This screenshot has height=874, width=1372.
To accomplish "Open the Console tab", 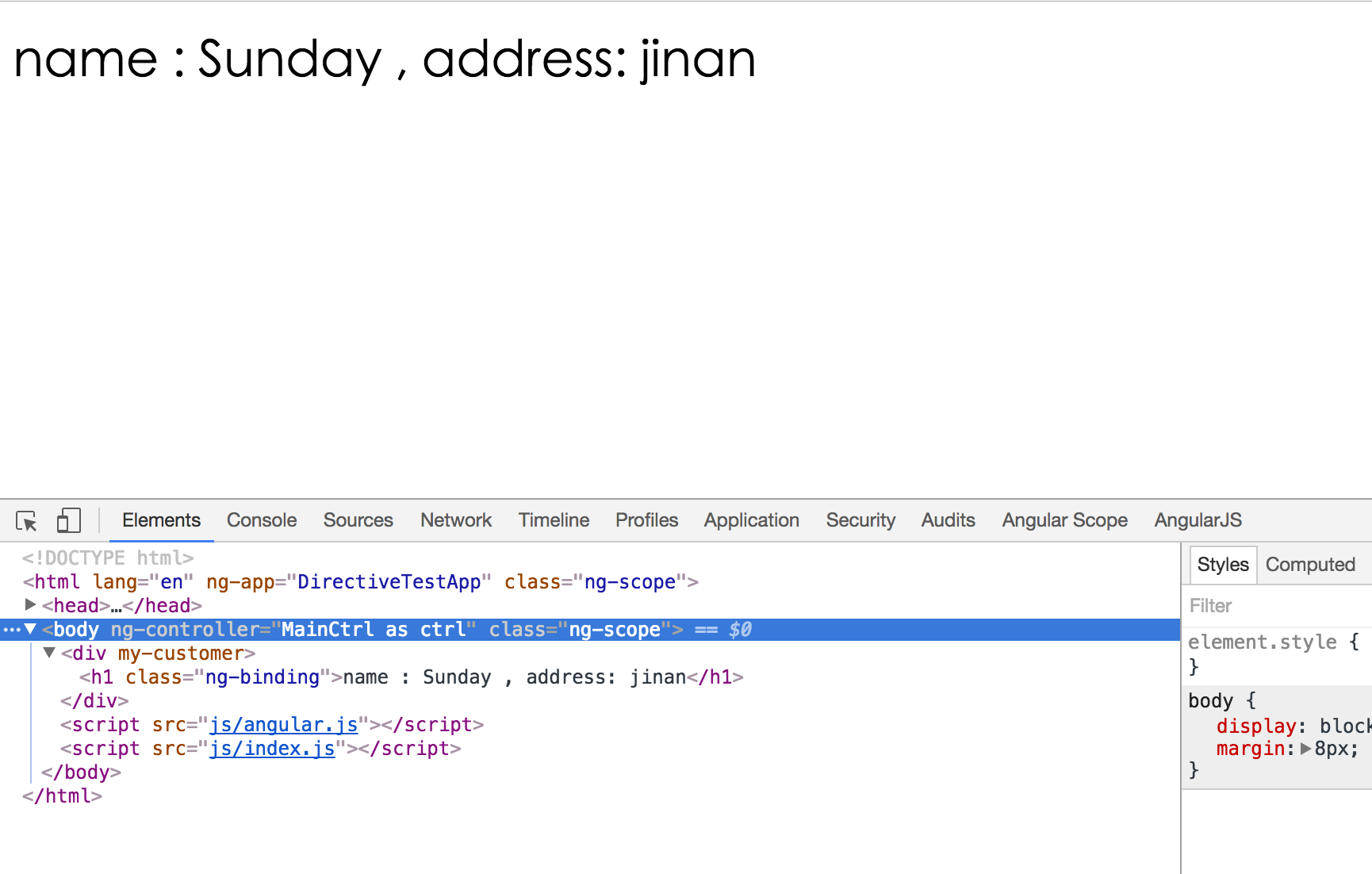I will pyautogui.click(x=262, y=520).
